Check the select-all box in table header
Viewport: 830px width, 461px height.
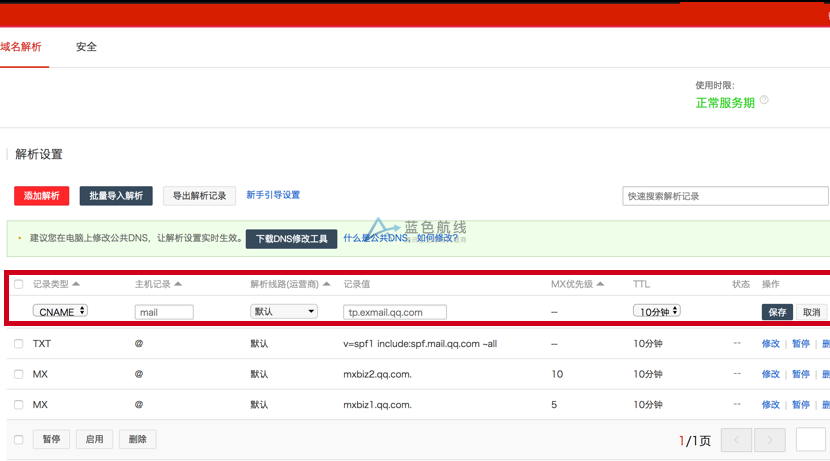point(19,285)
